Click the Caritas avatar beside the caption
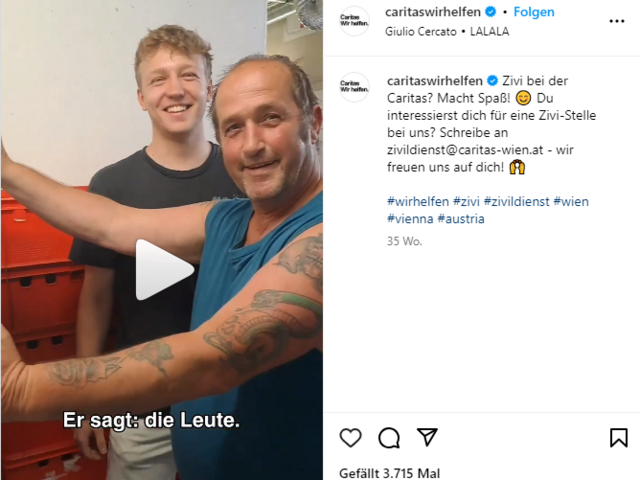The height and width of the screenshot is (480, 640). click(x=354, y=87)
